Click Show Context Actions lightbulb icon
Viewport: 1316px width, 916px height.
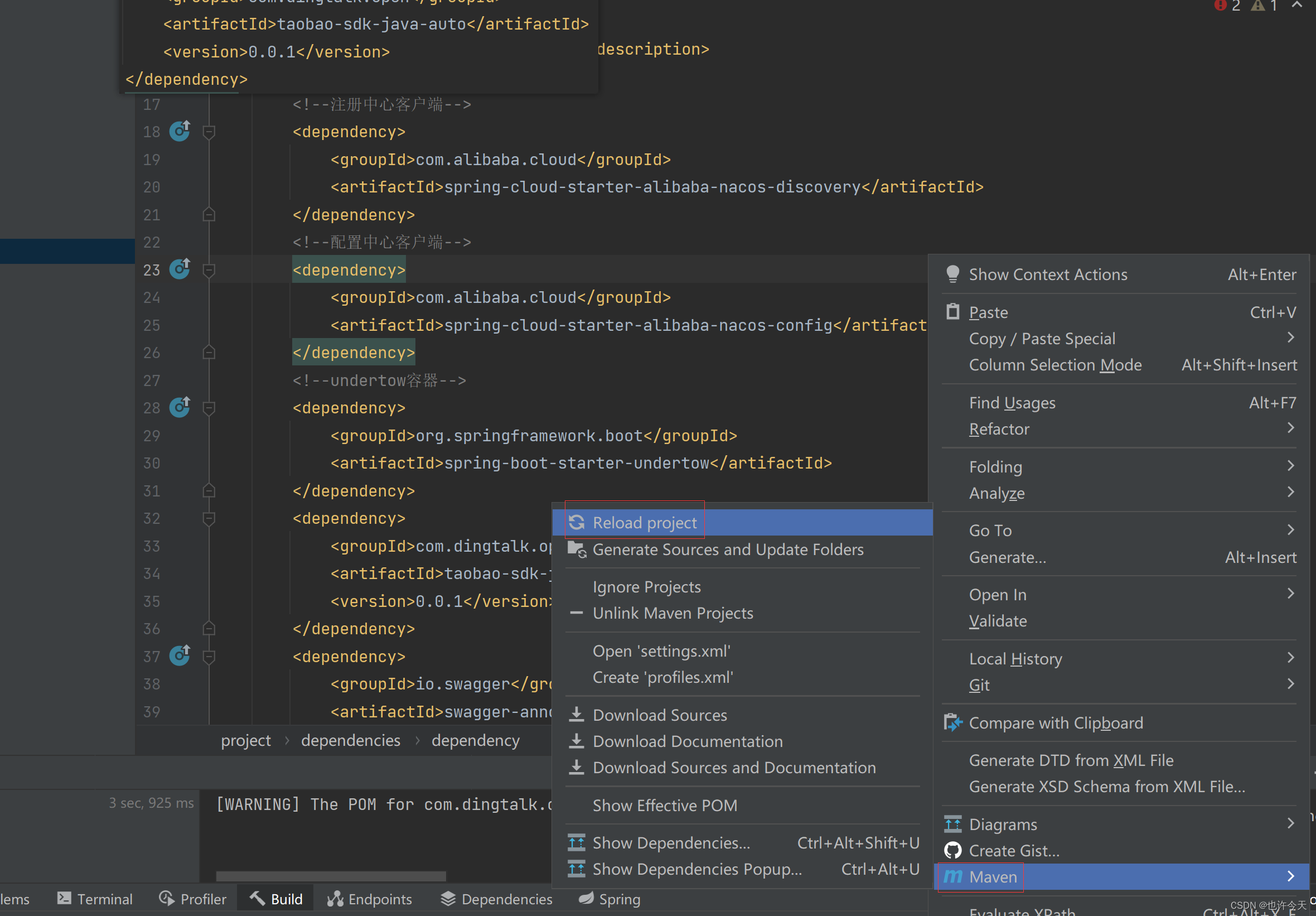(x=951, y=273)
